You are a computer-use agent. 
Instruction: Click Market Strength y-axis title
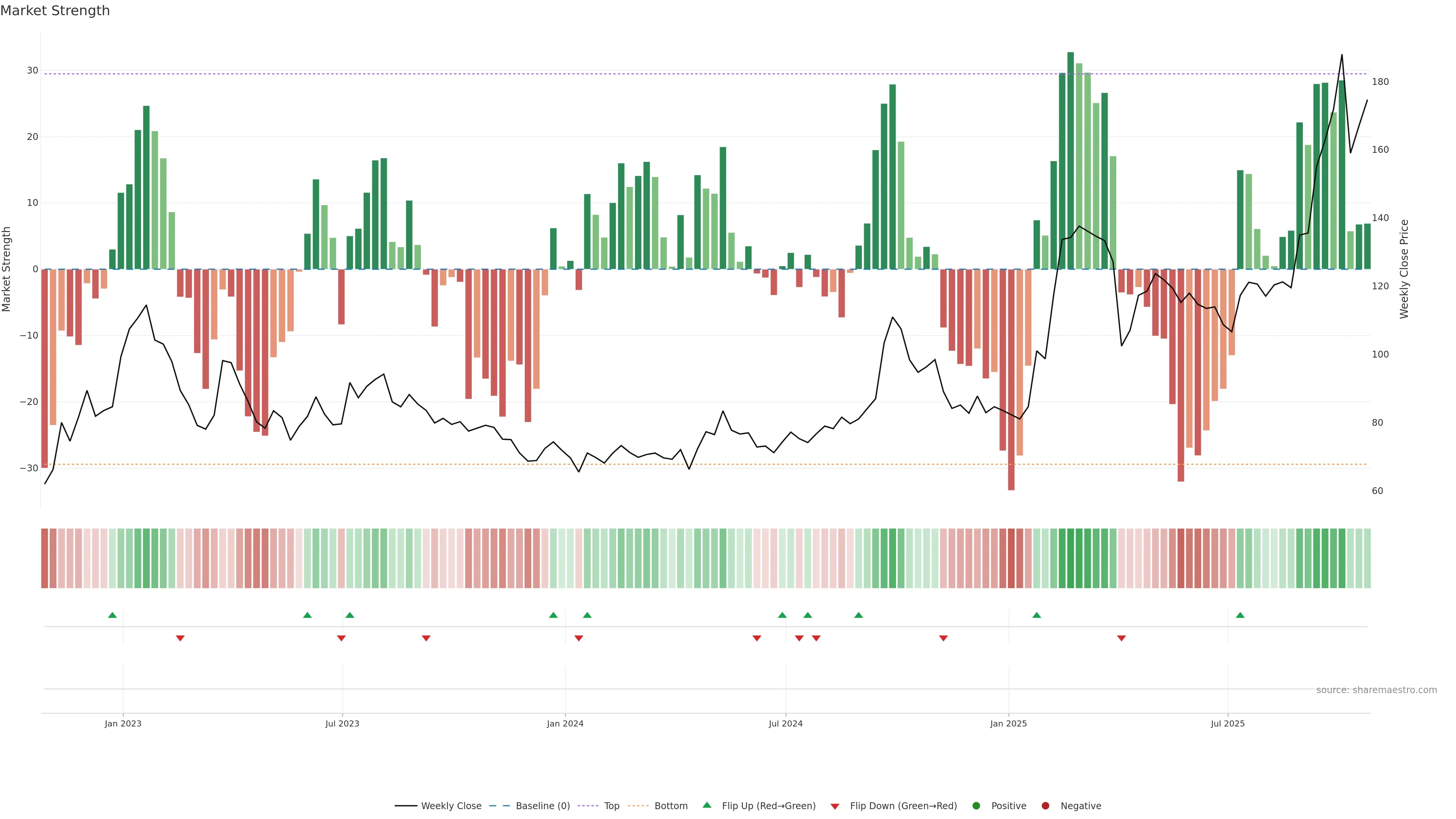pyautogui.click(x=7, y=269)
